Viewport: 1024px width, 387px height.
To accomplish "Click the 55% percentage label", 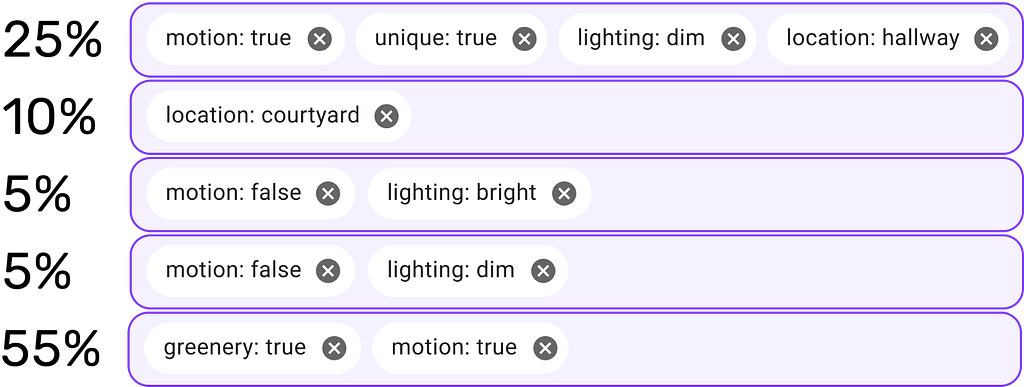I will [51, 348].
